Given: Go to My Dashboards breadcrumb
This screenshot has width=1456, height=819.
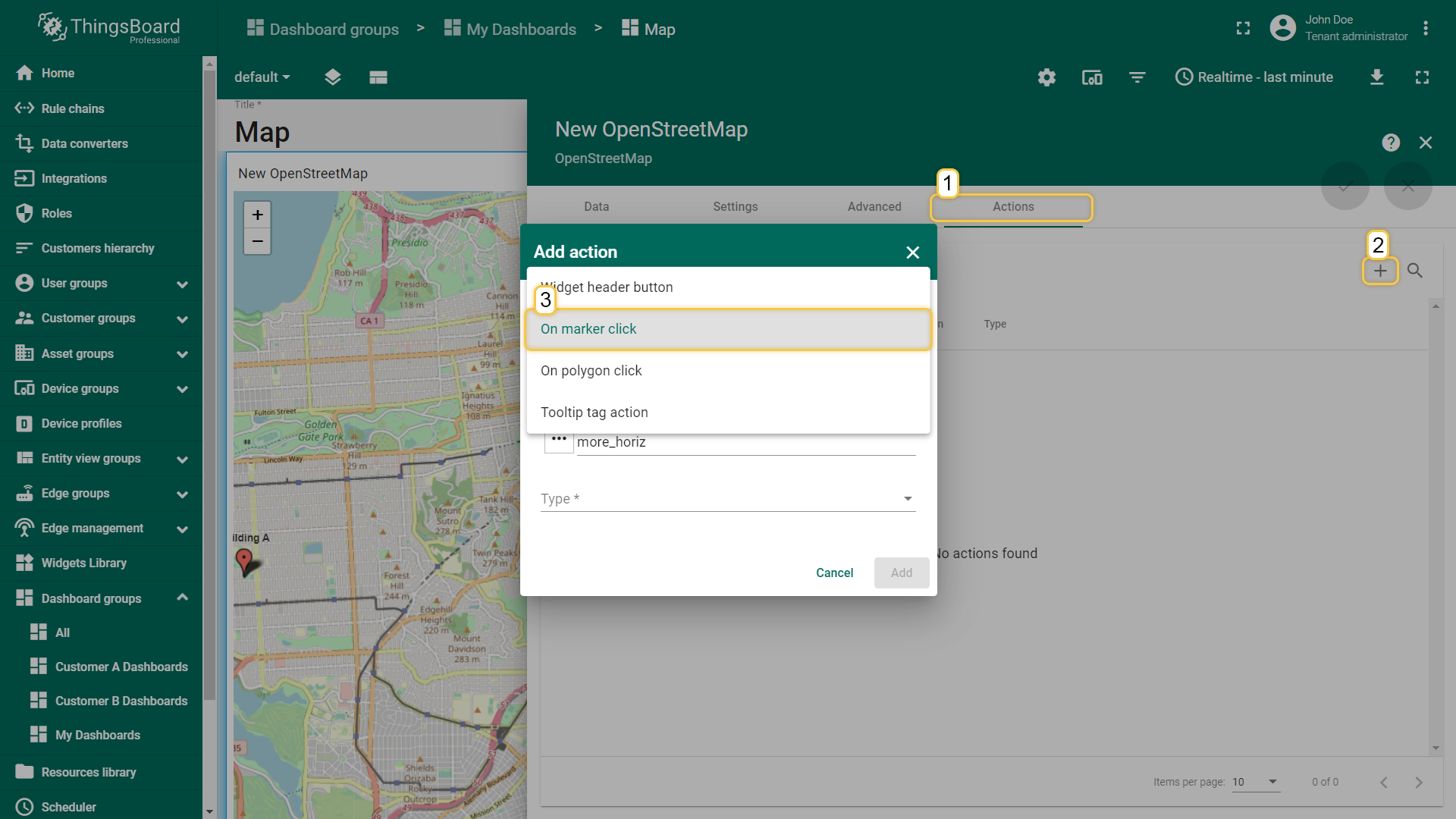Looking at the screenshot, I should point(510,29).
